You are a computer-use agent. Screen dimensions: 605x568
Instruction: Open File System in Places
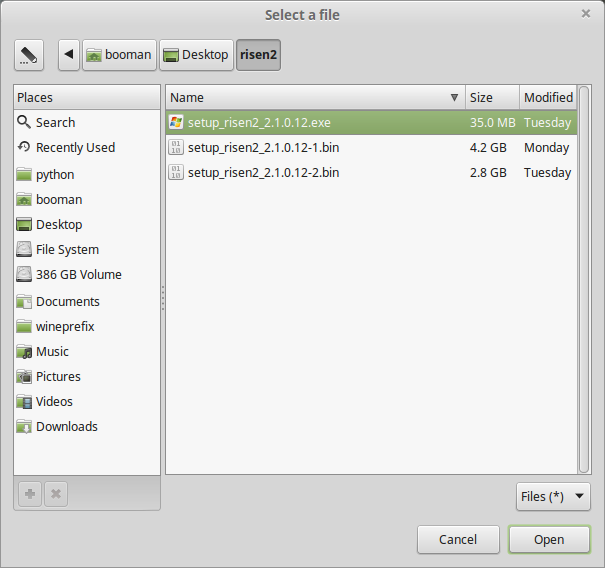[x=87, y=250]
